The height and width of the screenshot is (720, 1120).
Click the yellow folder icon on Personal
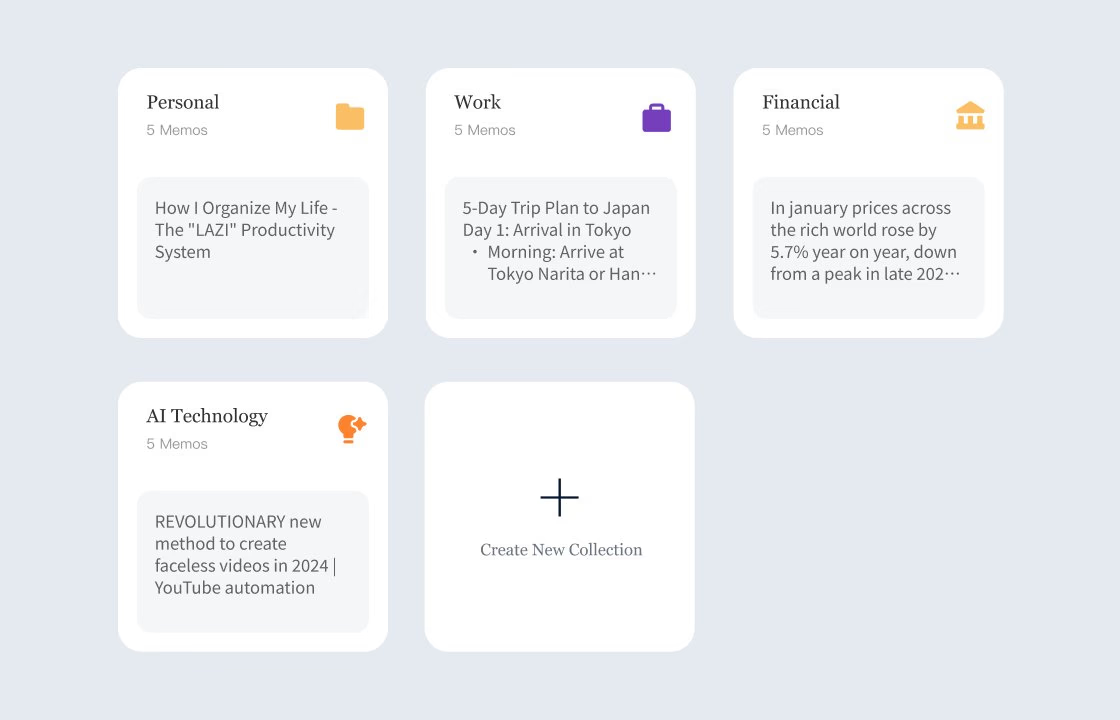350,117
